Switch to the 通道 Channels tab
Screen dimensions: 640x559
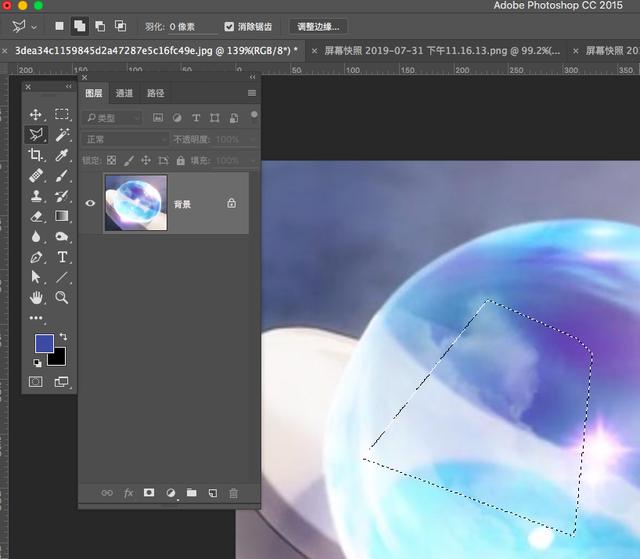[x=124, y=93]
